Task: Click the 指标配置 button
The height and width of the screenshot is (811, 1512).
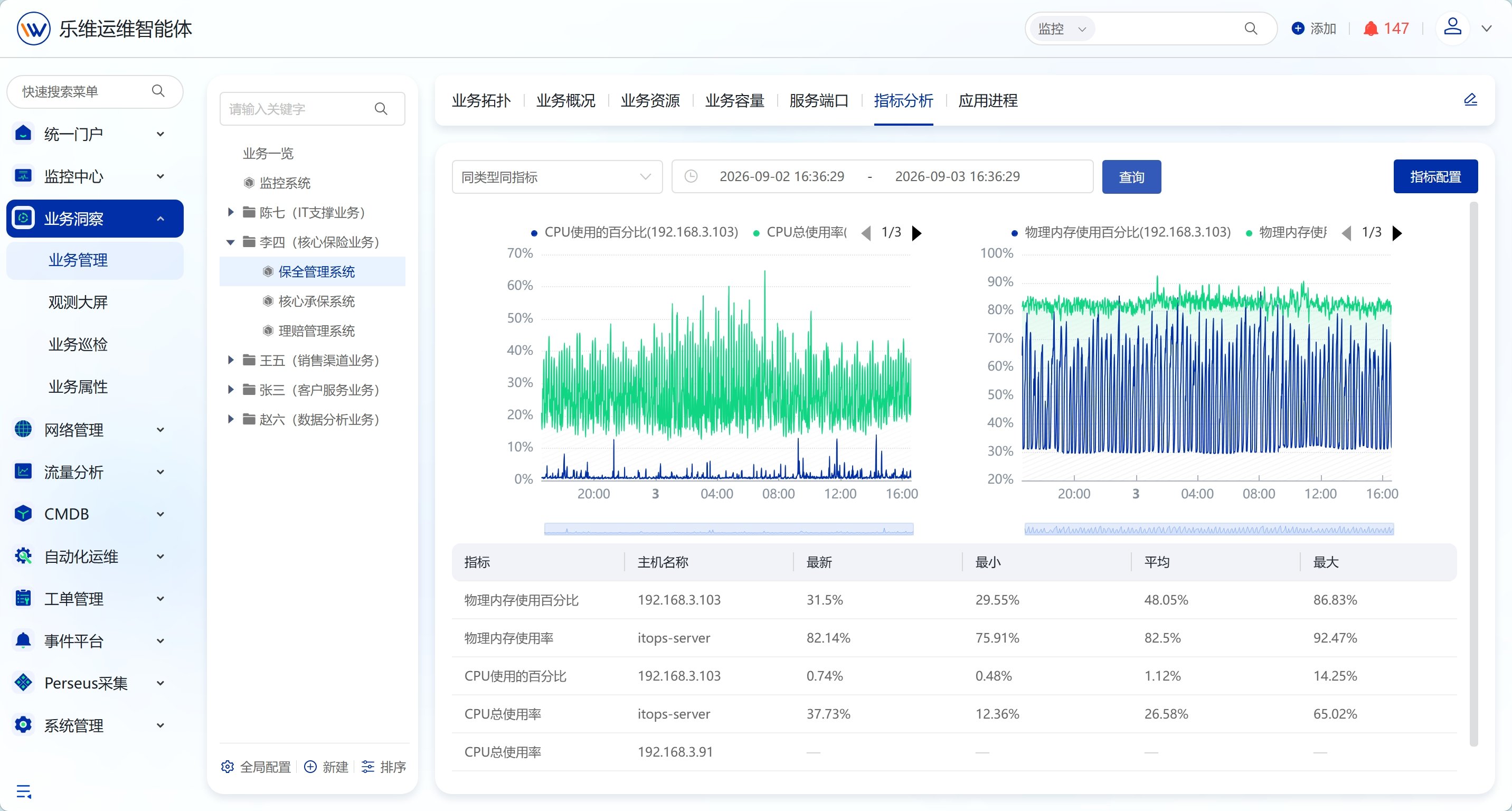Action: 1435,176
